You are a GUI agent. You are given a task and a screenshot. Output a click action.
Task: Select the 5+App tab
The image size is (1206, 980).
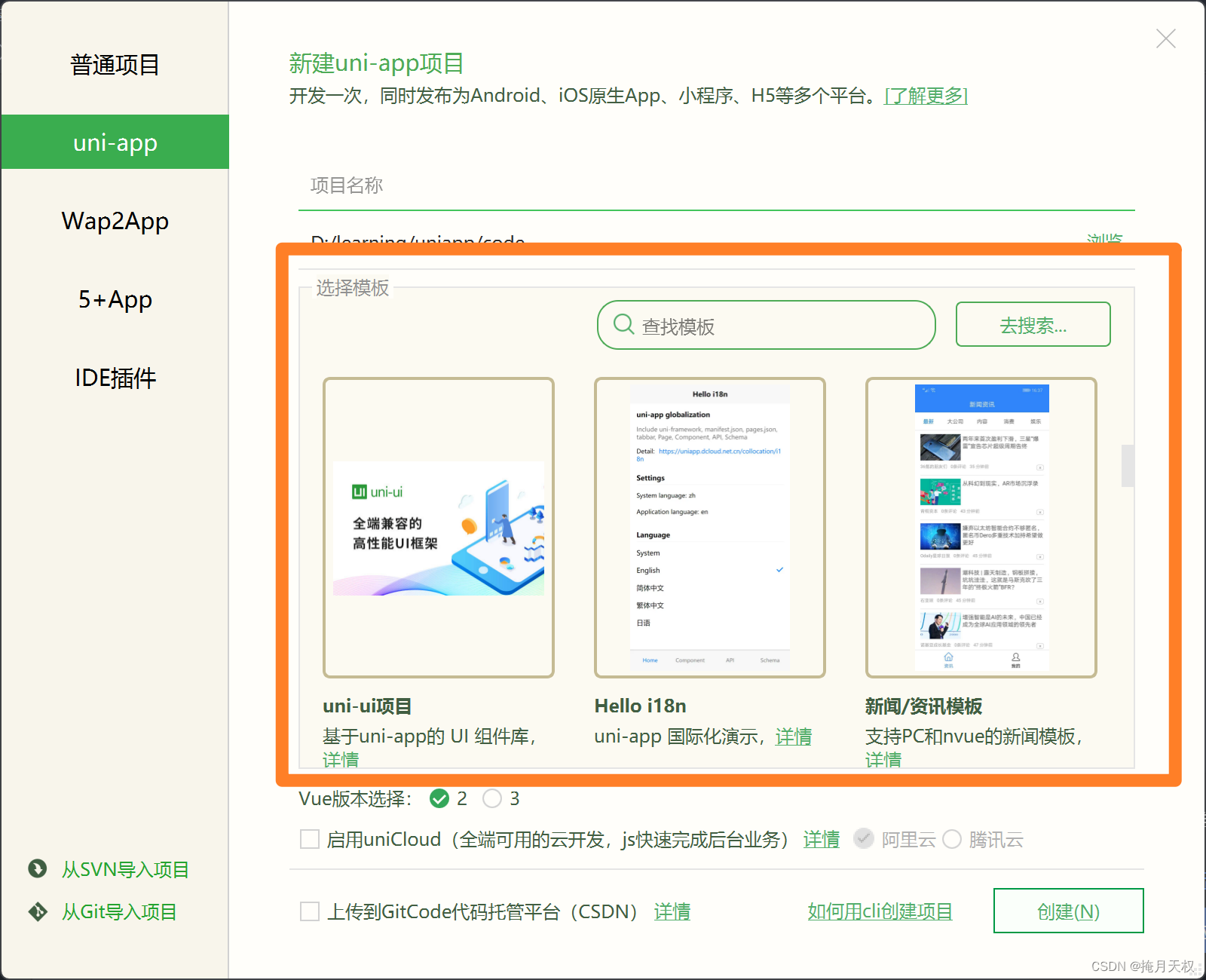tap(115, 299)
